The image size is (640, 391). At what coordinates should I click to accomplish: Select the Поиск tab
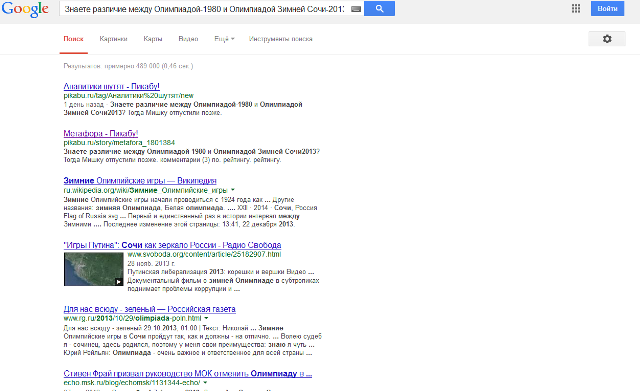[x=73, y=39]
